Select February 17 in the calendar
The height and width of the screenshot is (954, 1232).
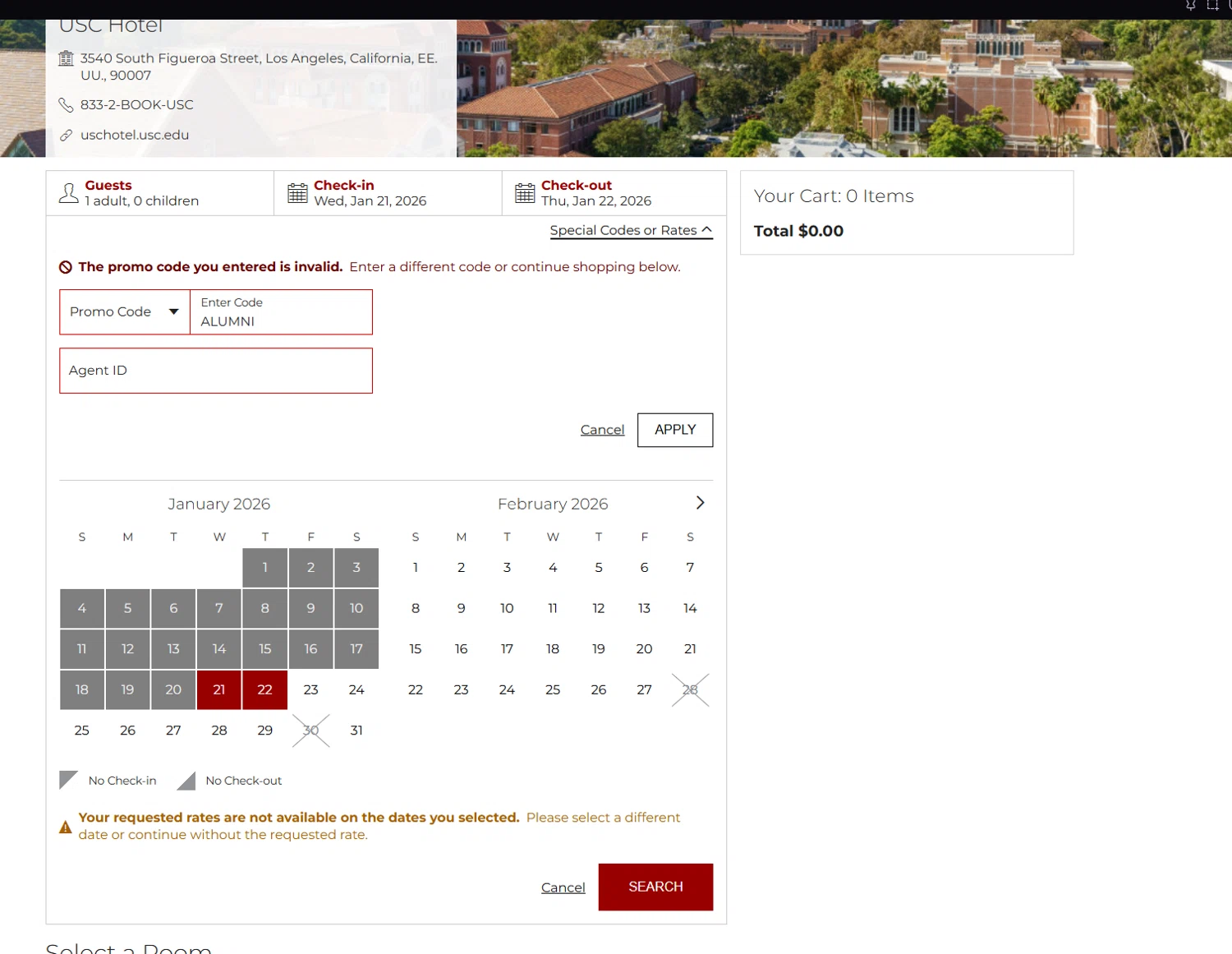click(507, 649)
